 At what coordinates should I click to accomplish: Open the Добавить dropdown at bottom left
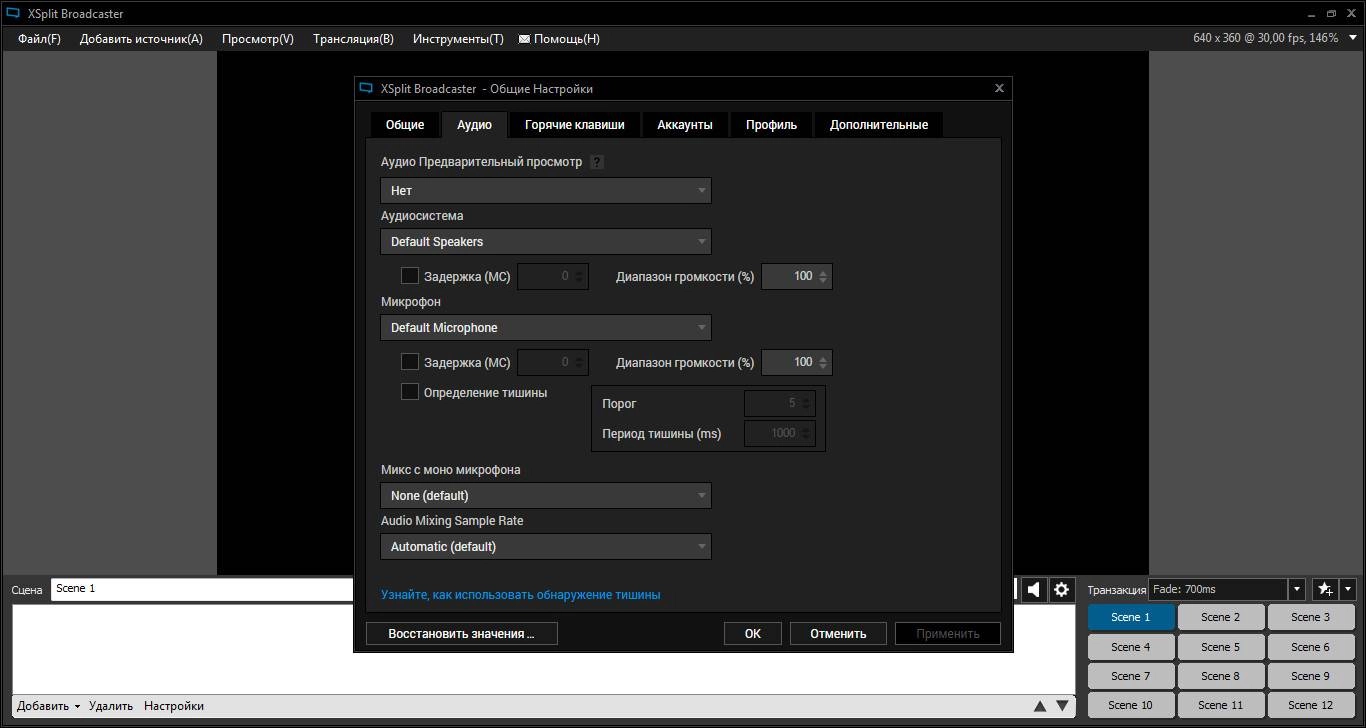click(49, 706)
